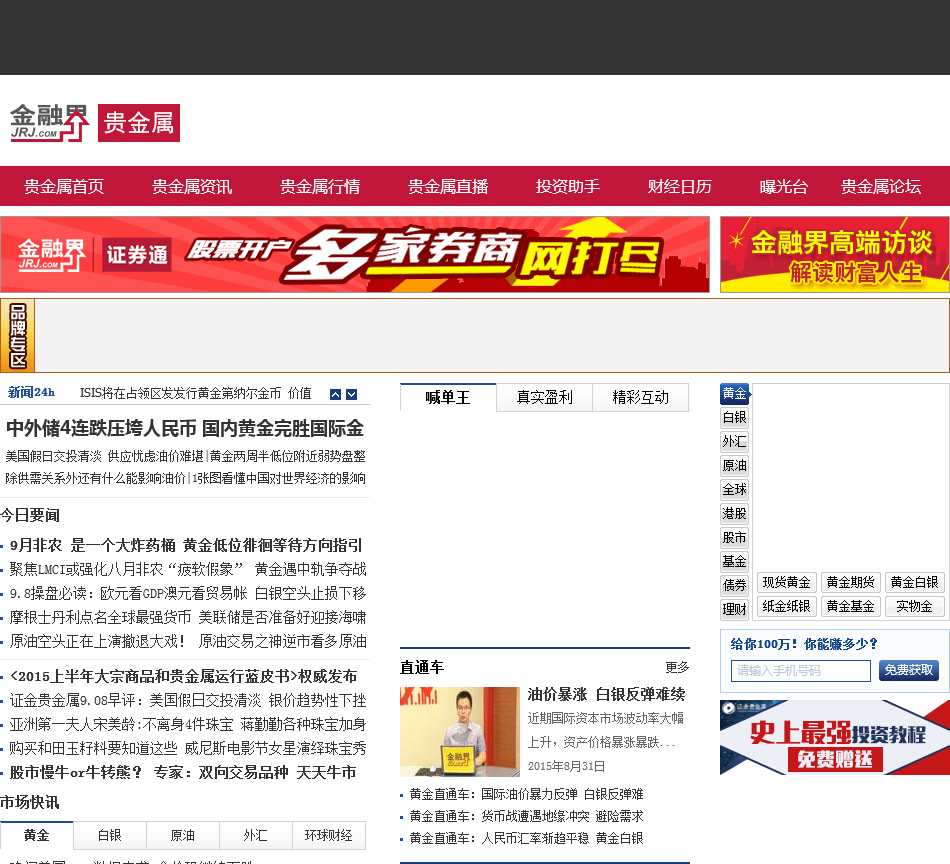Select the 全球 quote category tab

click(x=734, y=490)
